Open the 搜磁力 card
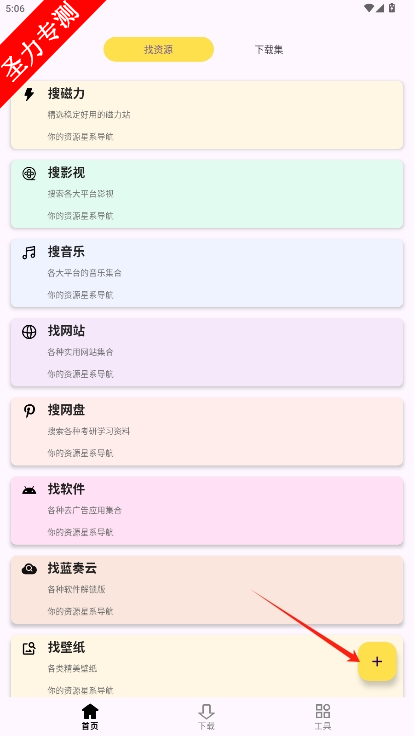Image resolution: width=414 pixels, height=736 pixels. (x=207, y=115)
